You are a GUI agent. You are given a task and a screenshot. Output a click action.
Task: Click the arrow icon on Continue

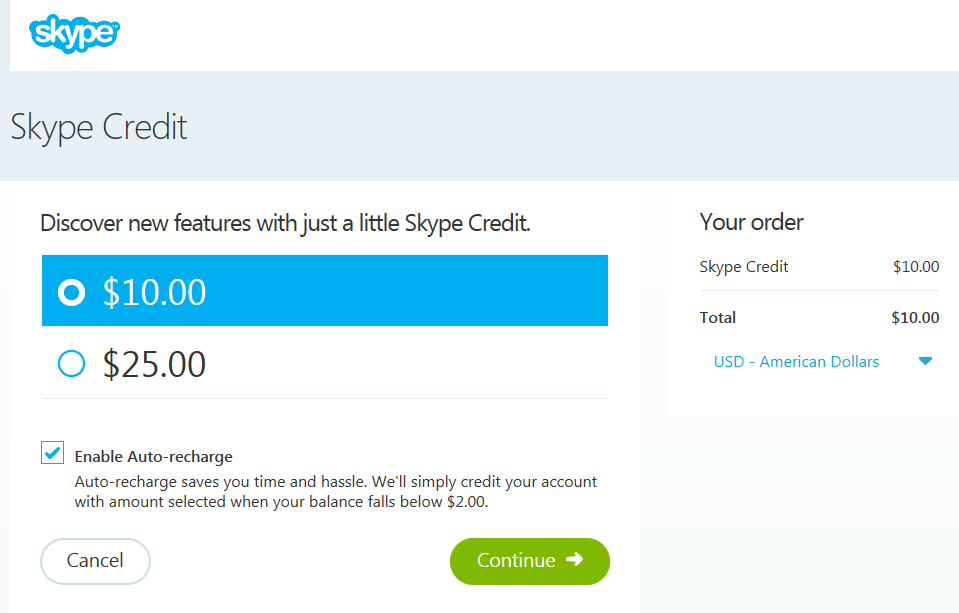pos(574,559)
